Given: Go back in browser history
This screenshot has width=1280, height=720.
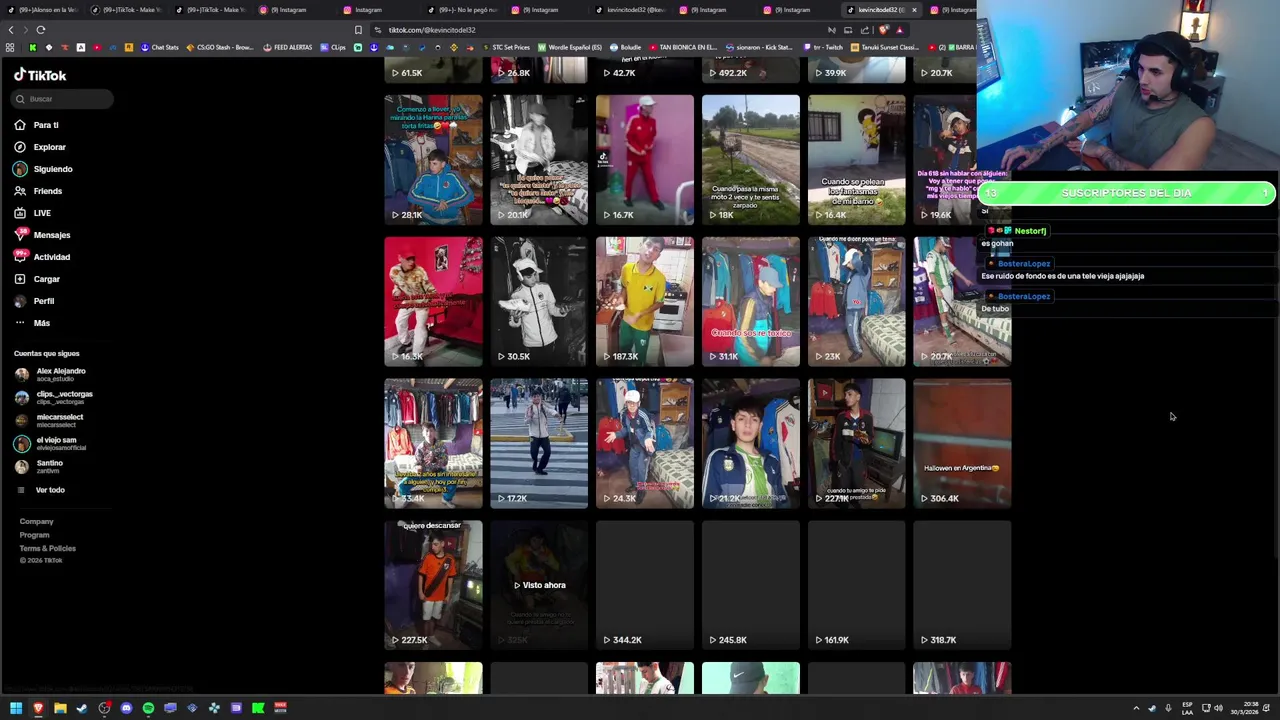Looking at the screenshot, I should coord(11,30).
